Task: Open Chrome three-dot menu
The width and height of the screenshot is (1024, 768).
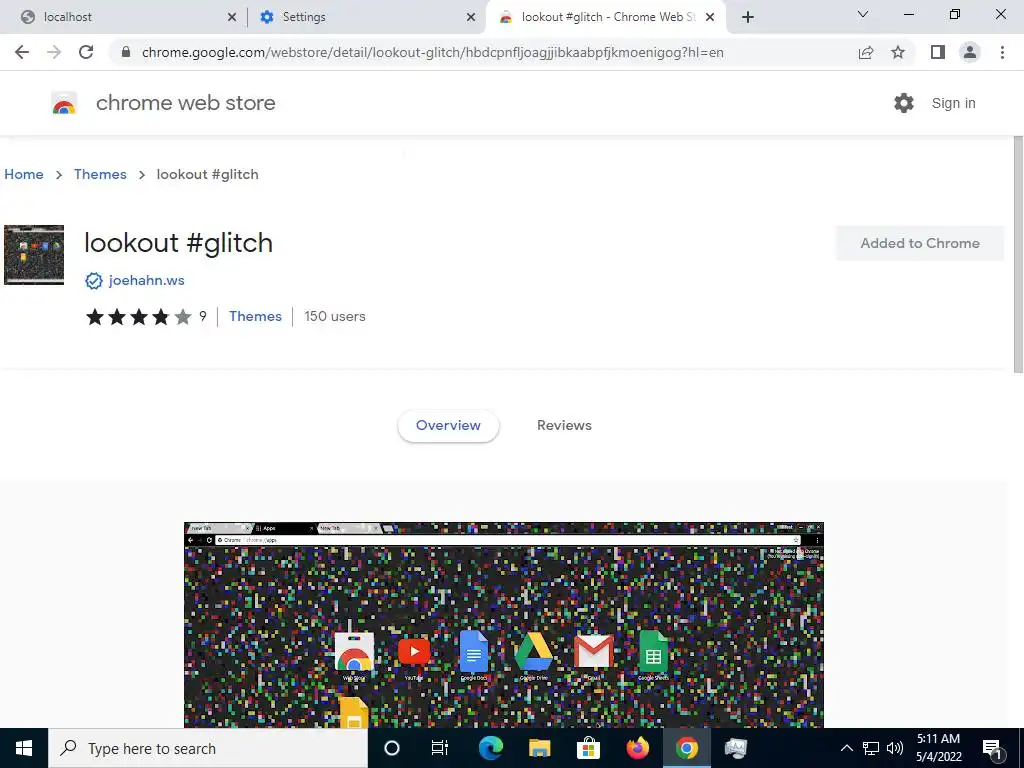Action: click(1002, 52)
